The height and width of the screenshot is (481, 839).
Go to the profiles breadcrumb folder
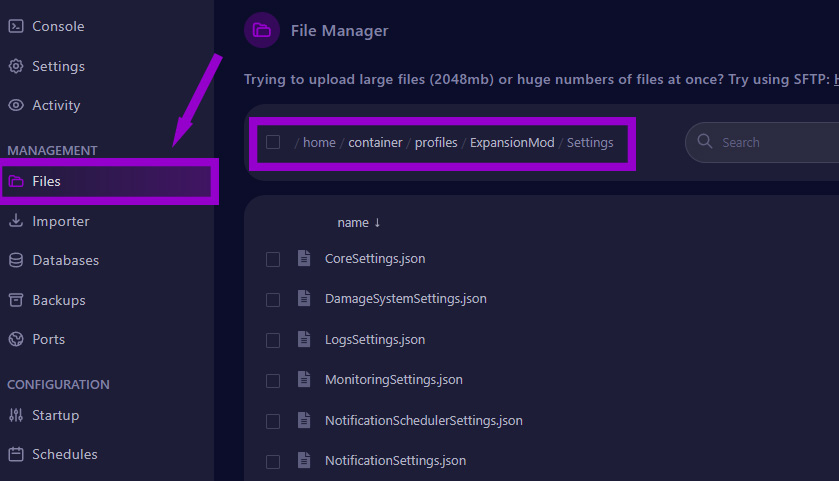tap(436, 143)
